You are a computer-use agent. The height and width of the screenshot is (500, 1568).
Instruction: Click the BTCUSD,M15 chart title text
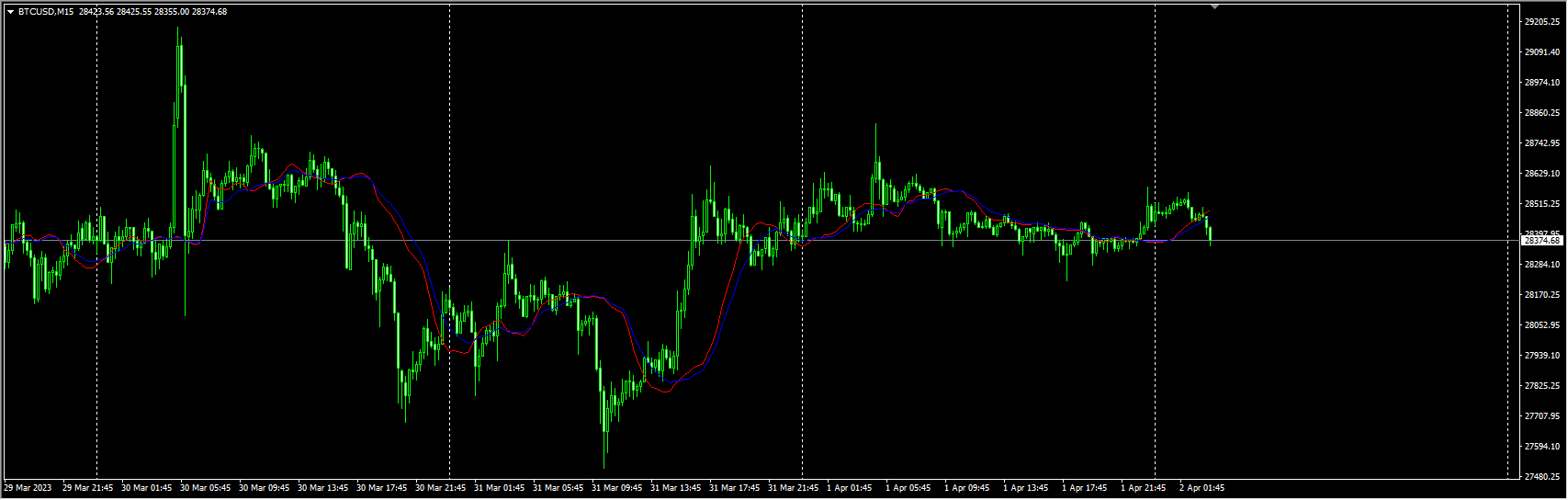click(46, 12)
